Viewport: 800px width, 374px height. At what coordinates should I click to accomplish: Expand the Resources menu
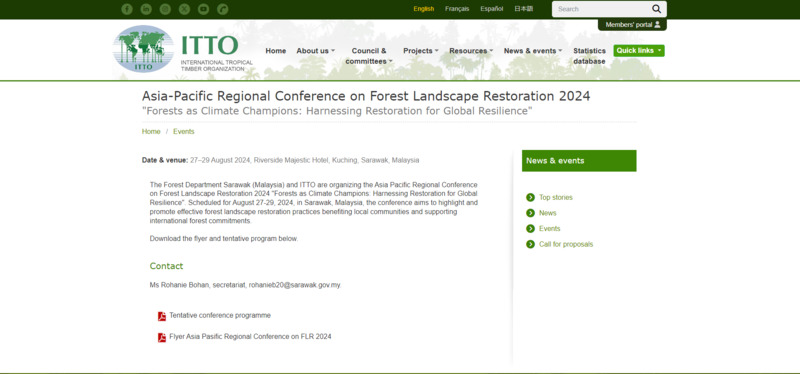[x=471, y=51]
